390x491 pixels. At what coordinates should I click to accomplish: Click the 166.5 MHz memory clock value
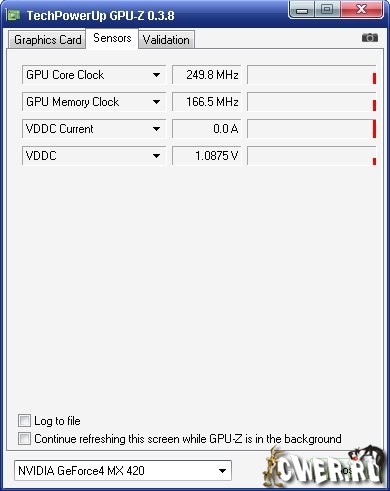(x=207, y=102)
